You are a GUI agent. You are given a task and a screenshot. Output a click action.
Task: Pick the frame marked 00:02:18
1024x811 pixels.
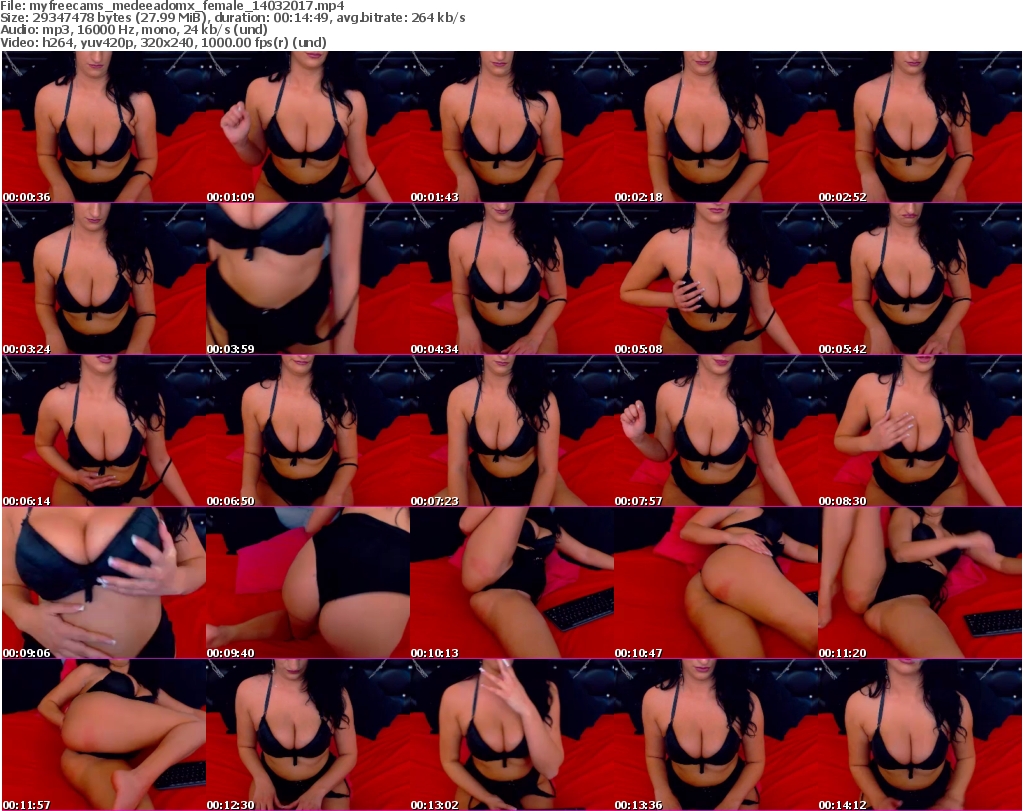click(716, 127)
